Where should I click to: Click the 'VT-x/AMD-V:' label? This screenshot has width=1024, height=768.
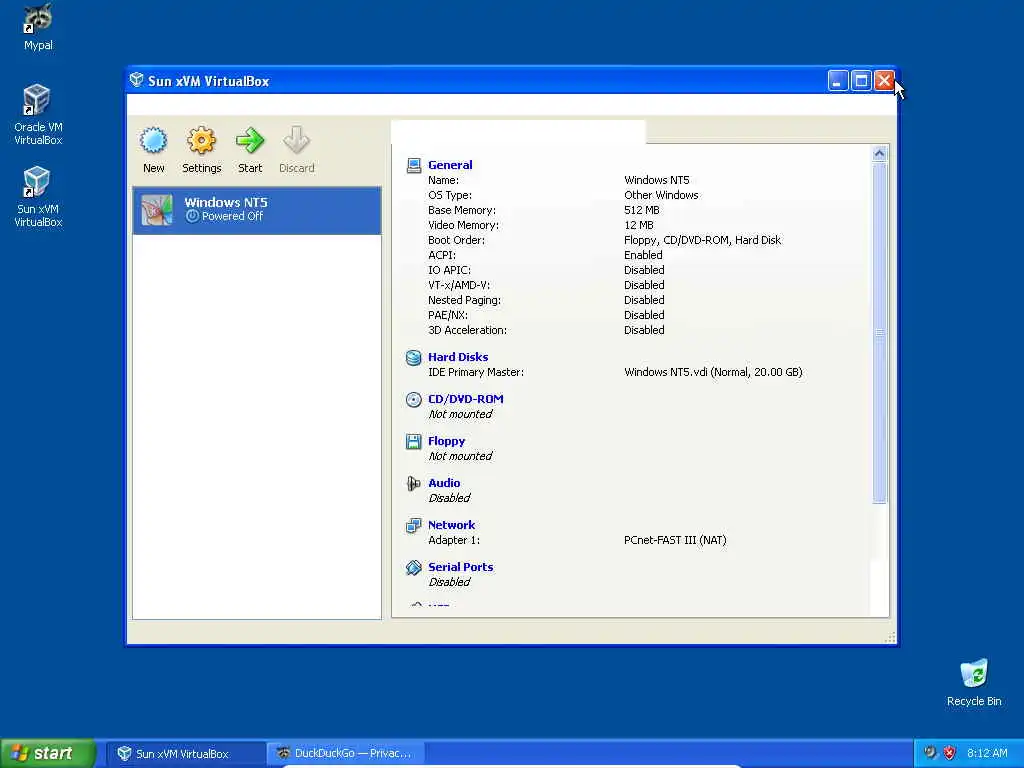458,285
